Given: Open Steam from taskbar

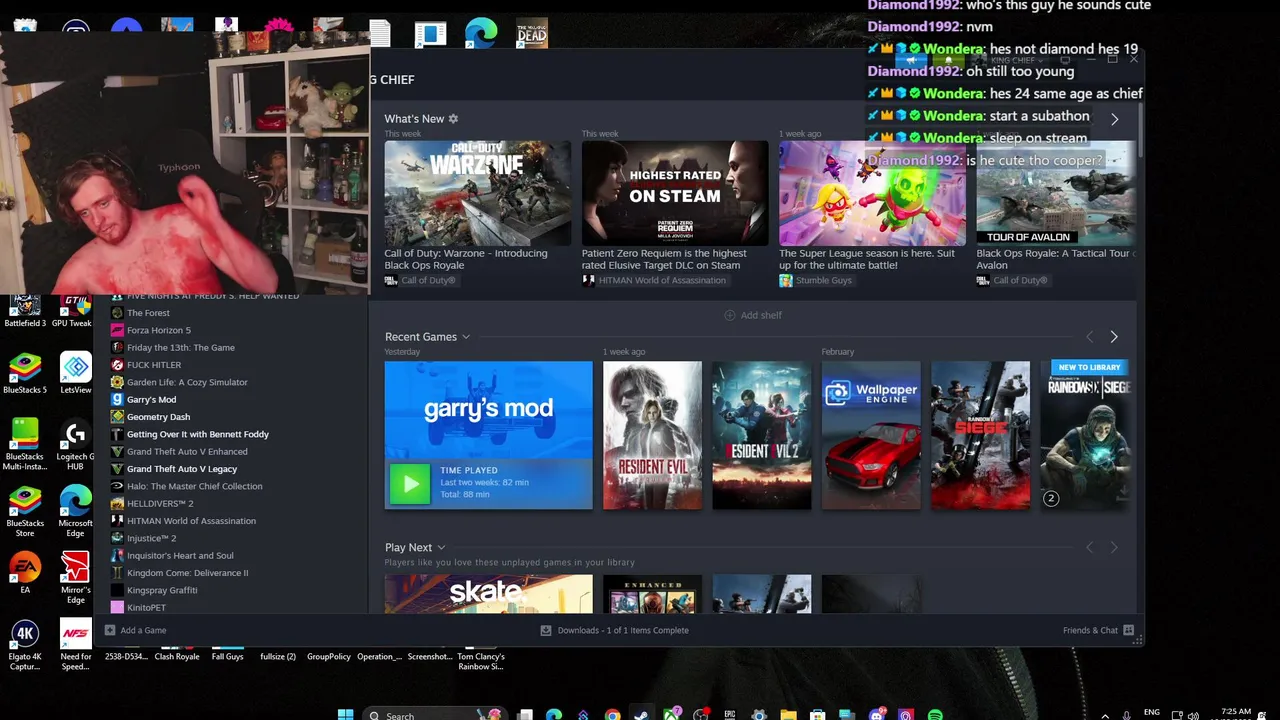Looking at the screenshot, I should coord(641,715).
